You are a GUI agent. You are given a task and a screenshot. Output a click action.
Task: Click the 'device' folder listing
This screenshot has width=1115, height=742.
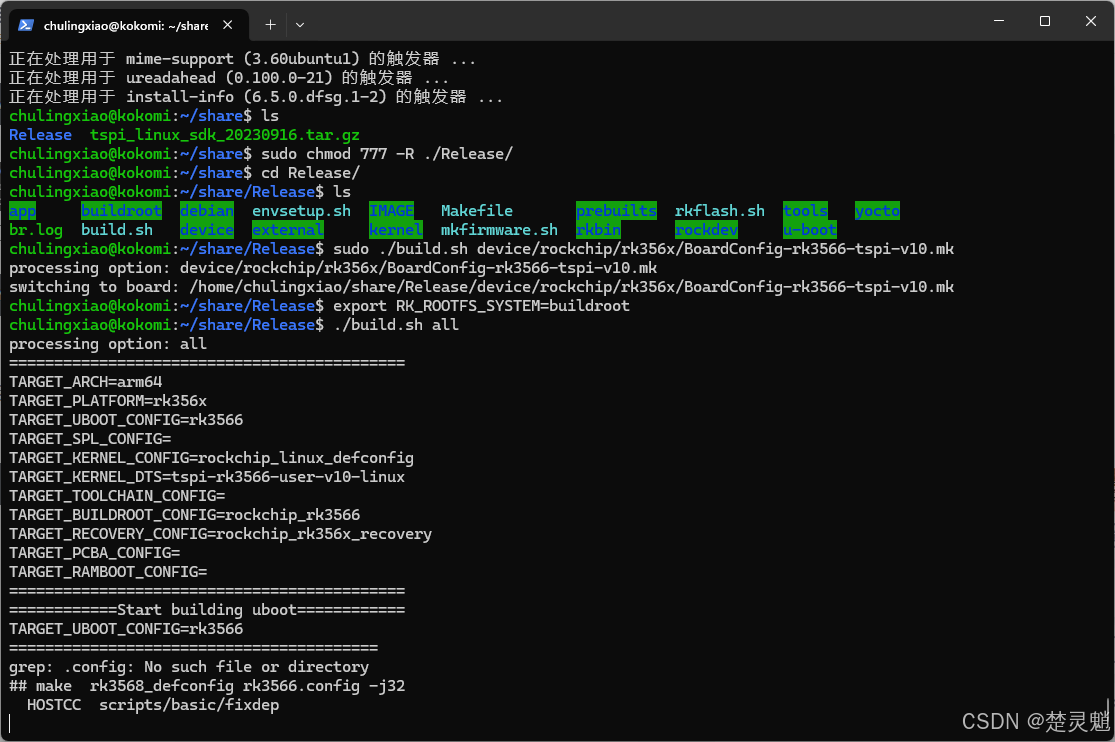207,230
